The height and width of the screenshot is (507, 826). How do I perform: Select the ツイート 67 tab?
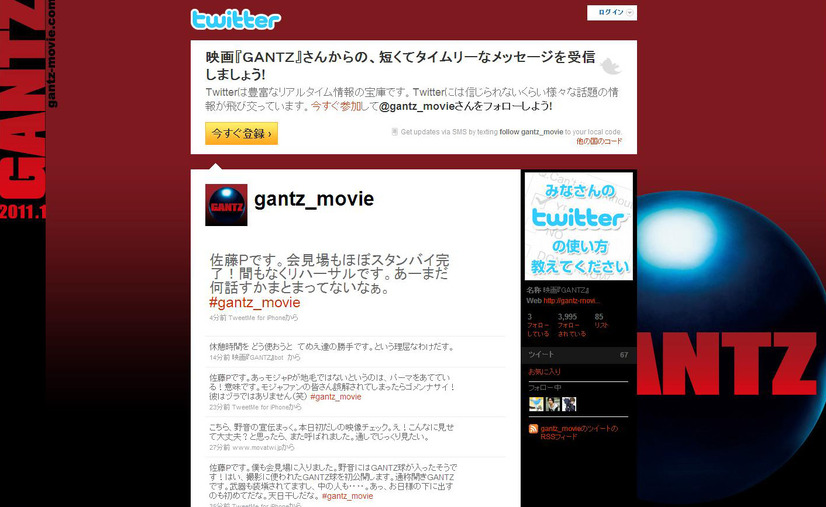pos(578,355)
